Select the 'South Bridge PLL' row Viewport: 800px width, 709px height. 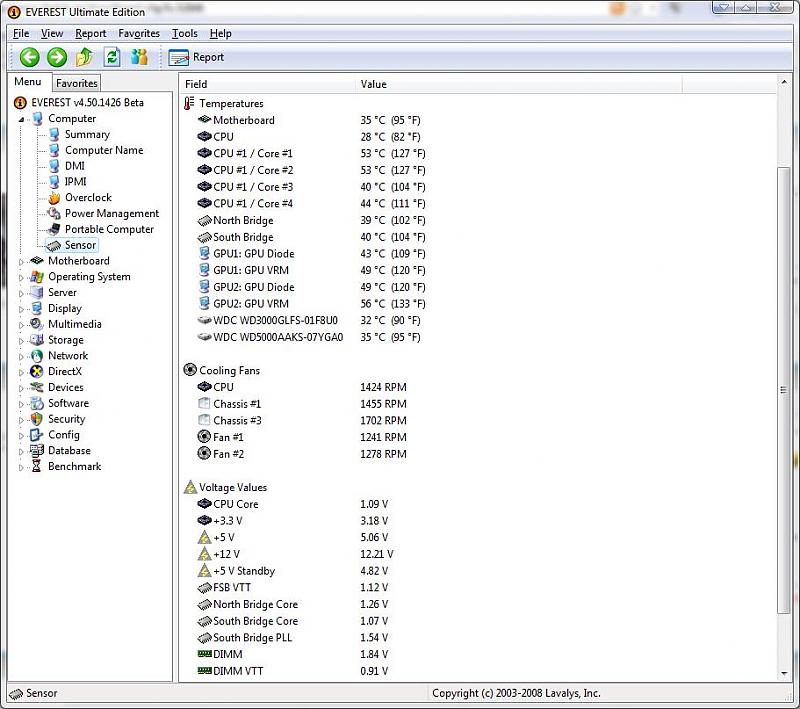click(293, 638)
